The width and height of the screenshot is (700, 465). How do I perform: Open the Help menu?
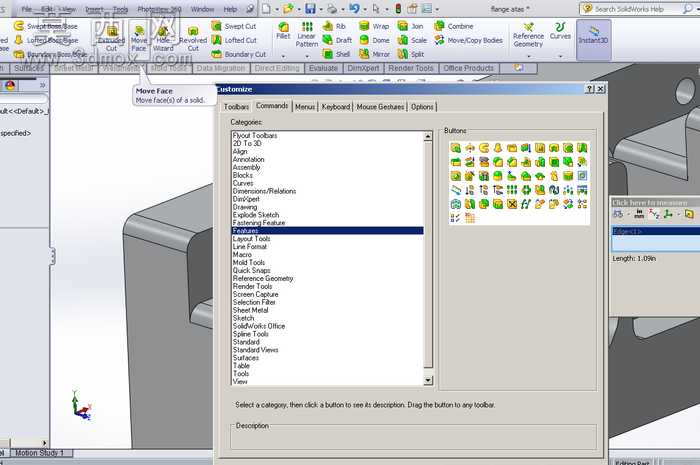pyautogui.click(x=230, y=9)
